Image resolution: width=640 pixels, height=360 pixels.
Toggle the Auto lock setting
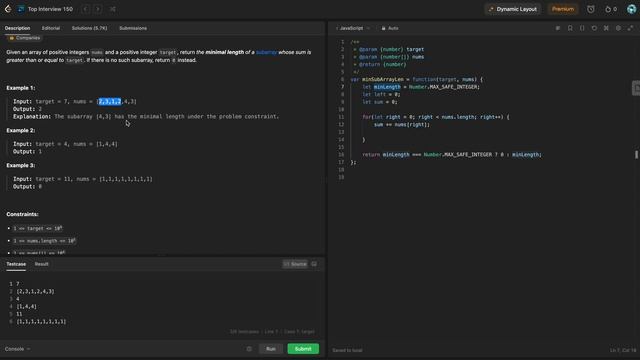coord(390,28)
